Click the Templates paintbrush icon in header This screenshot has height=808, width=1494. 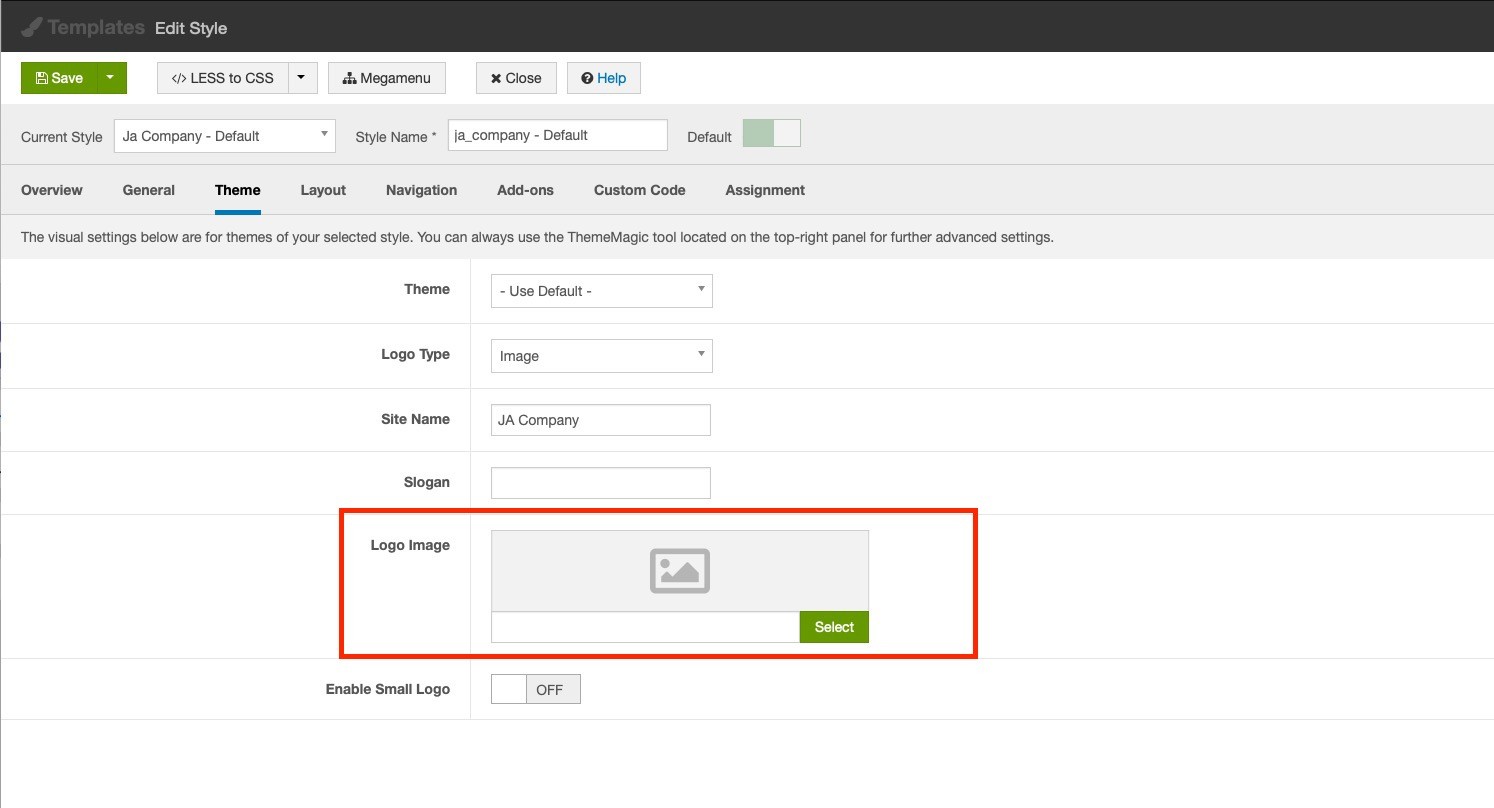(x=31, y=27)
